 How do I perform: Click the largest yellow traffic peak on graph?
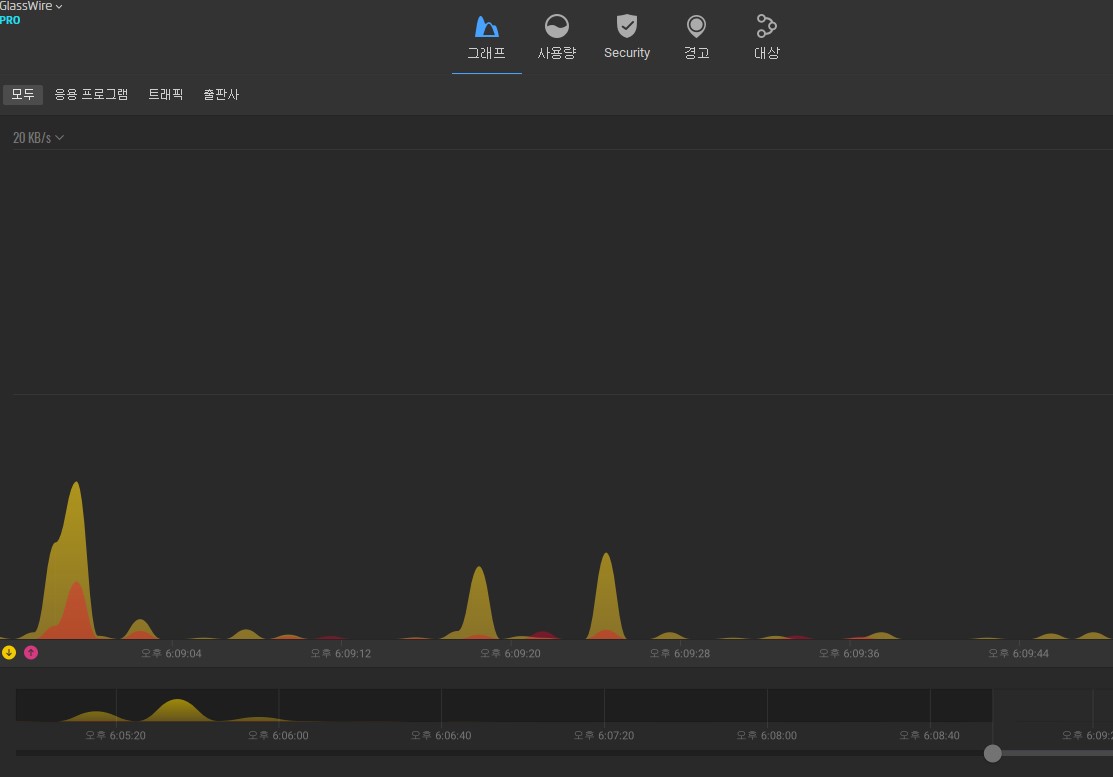click(75, 561)
